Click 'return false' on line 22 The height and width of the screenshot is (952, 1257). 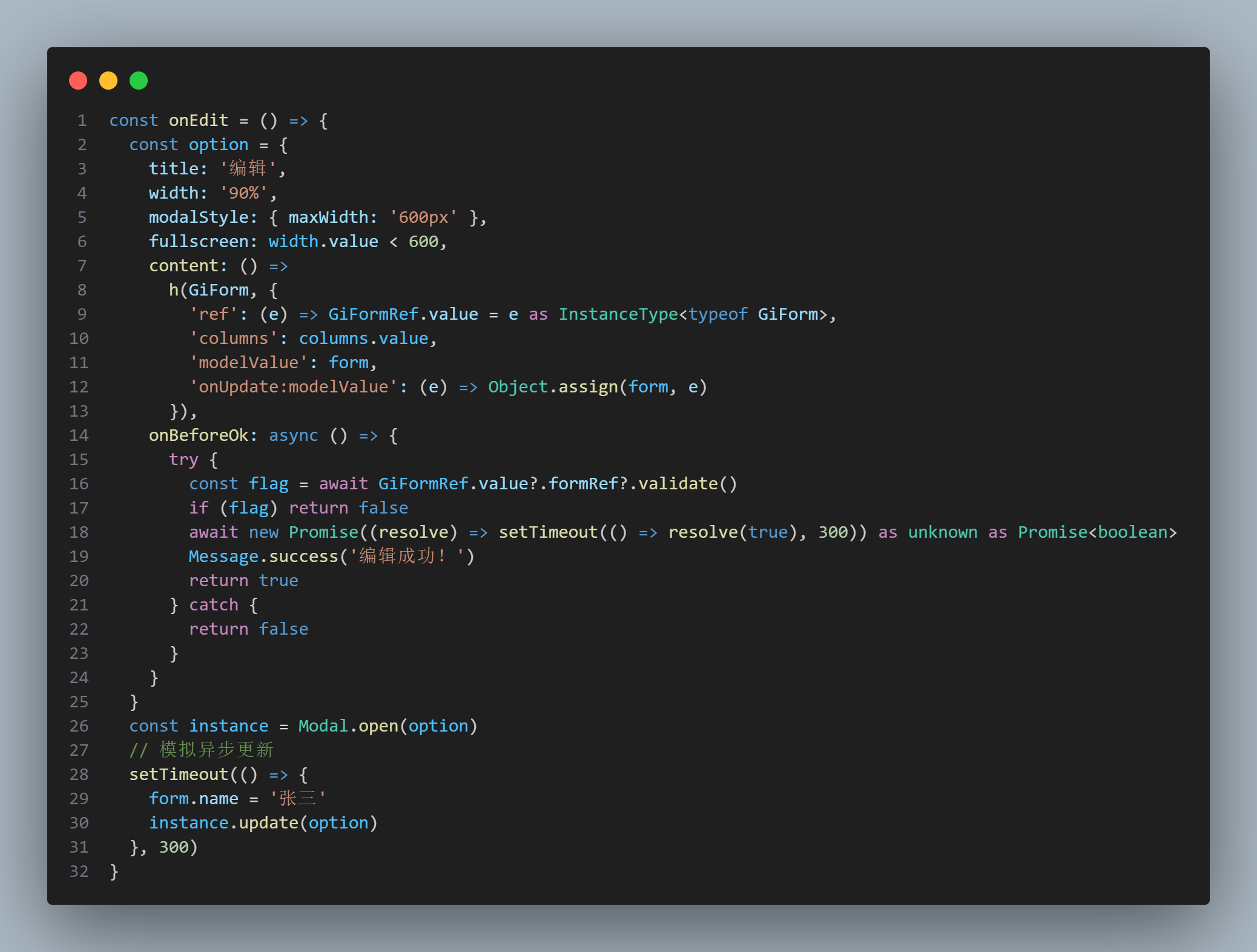click(249, 629)
